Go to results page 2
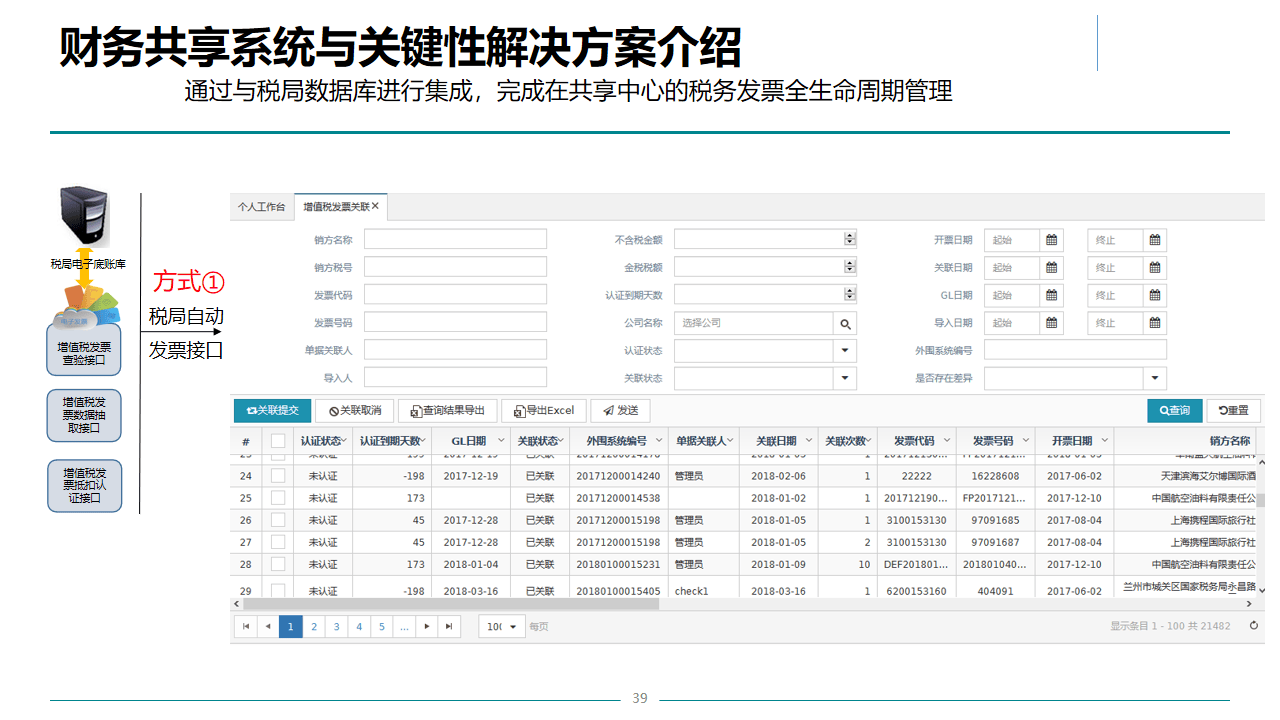This screenshot has height=720, width=1280. pos(313,626)
